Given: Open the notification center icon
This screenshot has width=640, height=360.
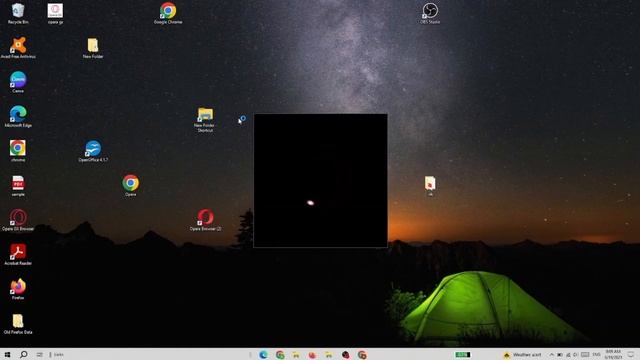Looking at the screenshot, I should coord(631,354).
